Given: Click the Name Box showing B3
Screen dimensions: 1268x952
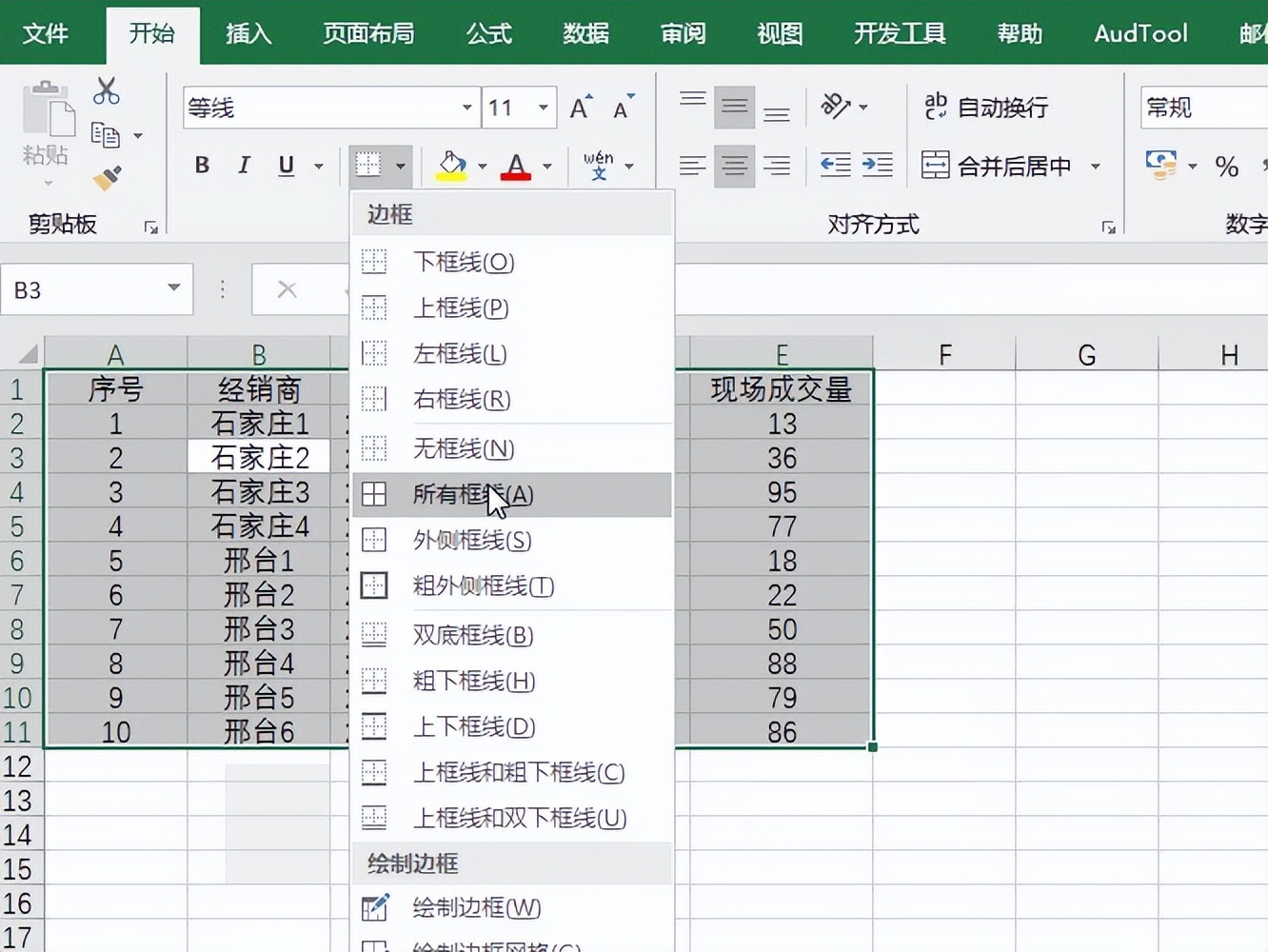Looking at the screenshot, I should click(x=86, y=288).
